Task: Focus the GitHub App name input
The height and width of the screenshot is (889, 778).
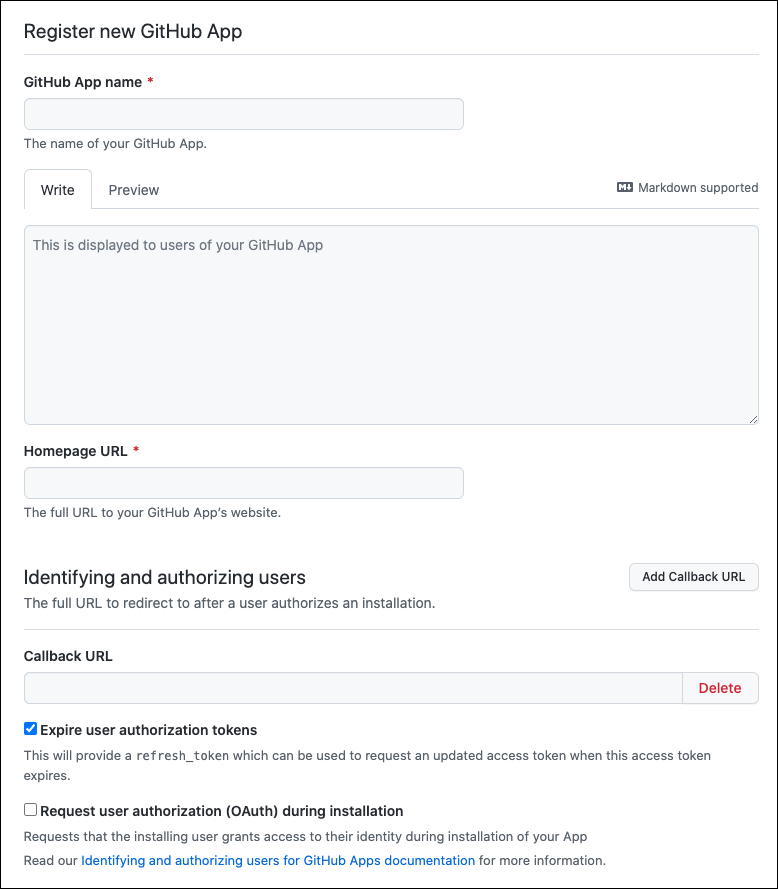Action: 243,114
